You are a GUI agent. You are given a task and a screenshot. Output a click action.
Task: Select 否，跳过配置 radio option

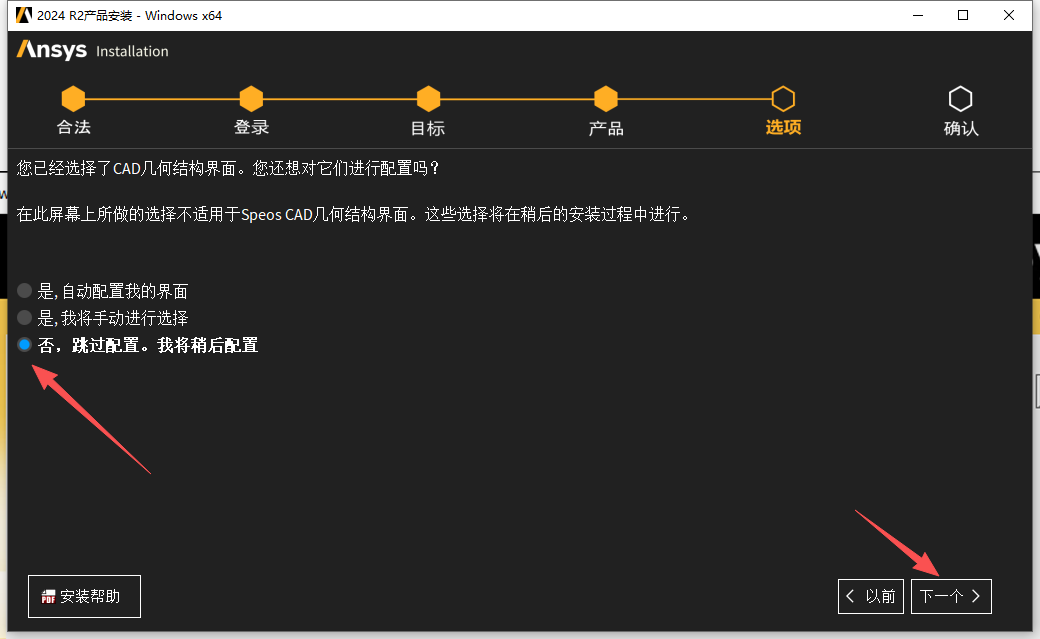23,344
